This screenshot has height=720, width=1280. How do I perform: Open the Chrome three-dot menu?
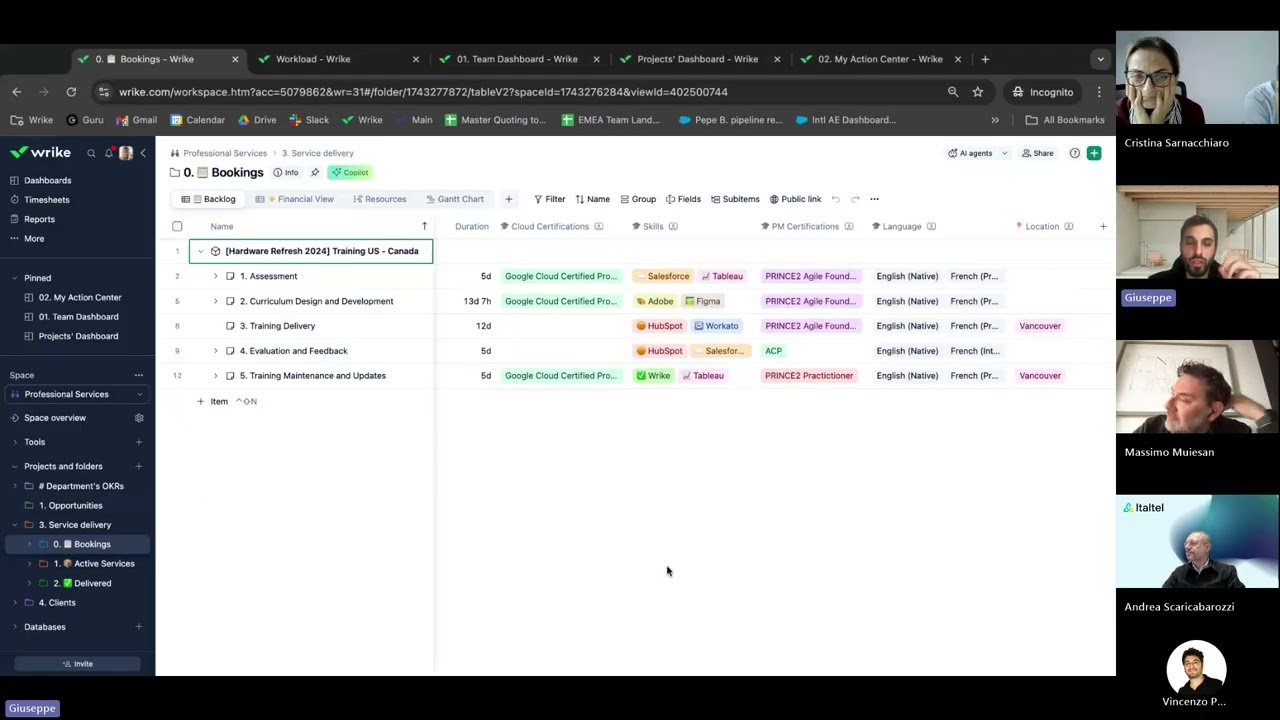[1099, 92]
